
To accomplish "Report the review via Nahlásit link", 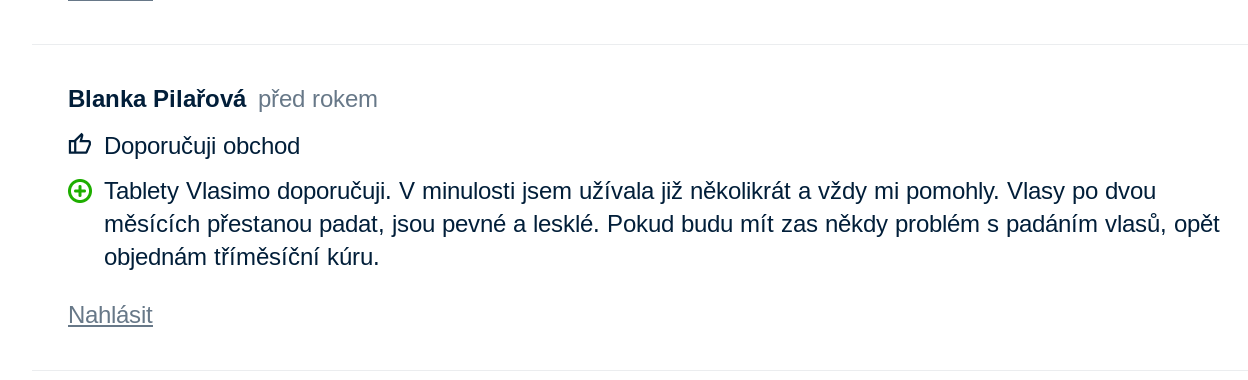I will click(110, 315).
